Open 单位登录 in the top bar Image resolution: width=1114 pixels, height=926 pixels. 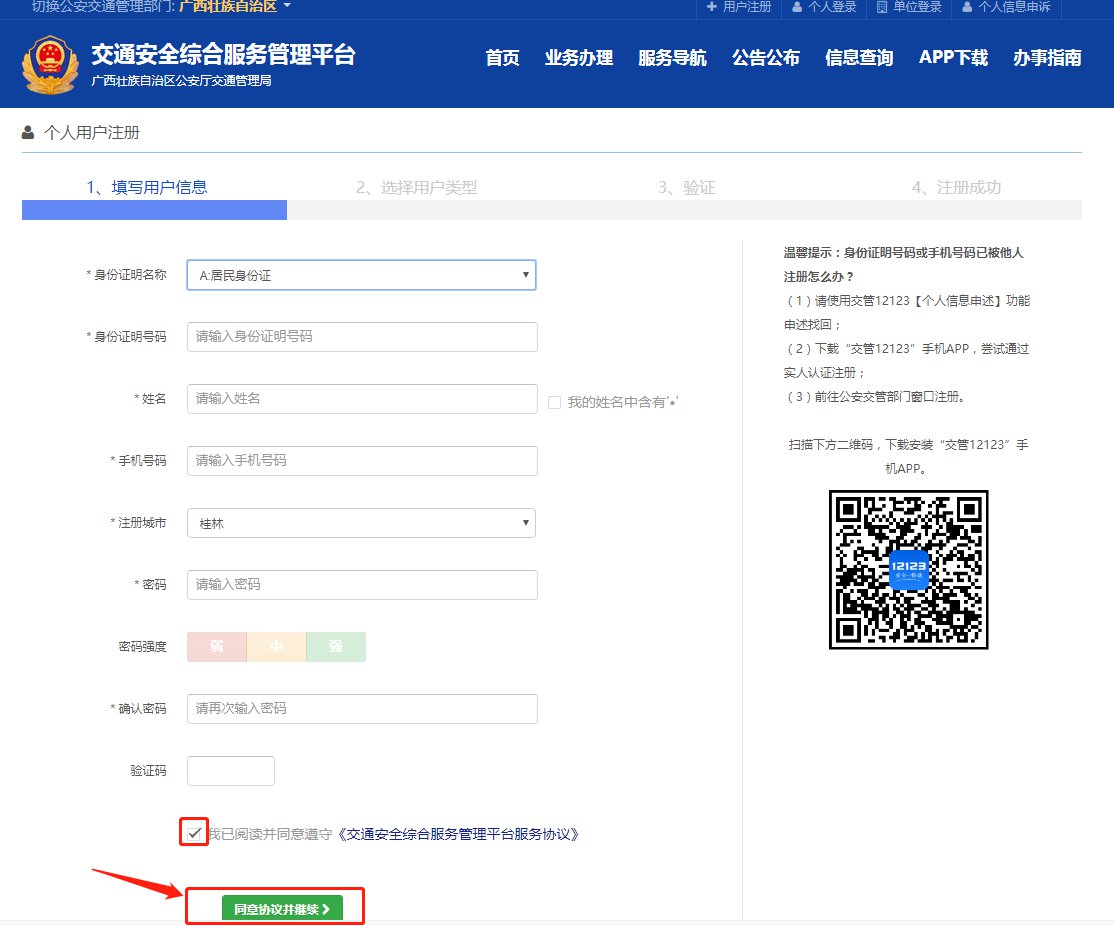coord(909,7)
